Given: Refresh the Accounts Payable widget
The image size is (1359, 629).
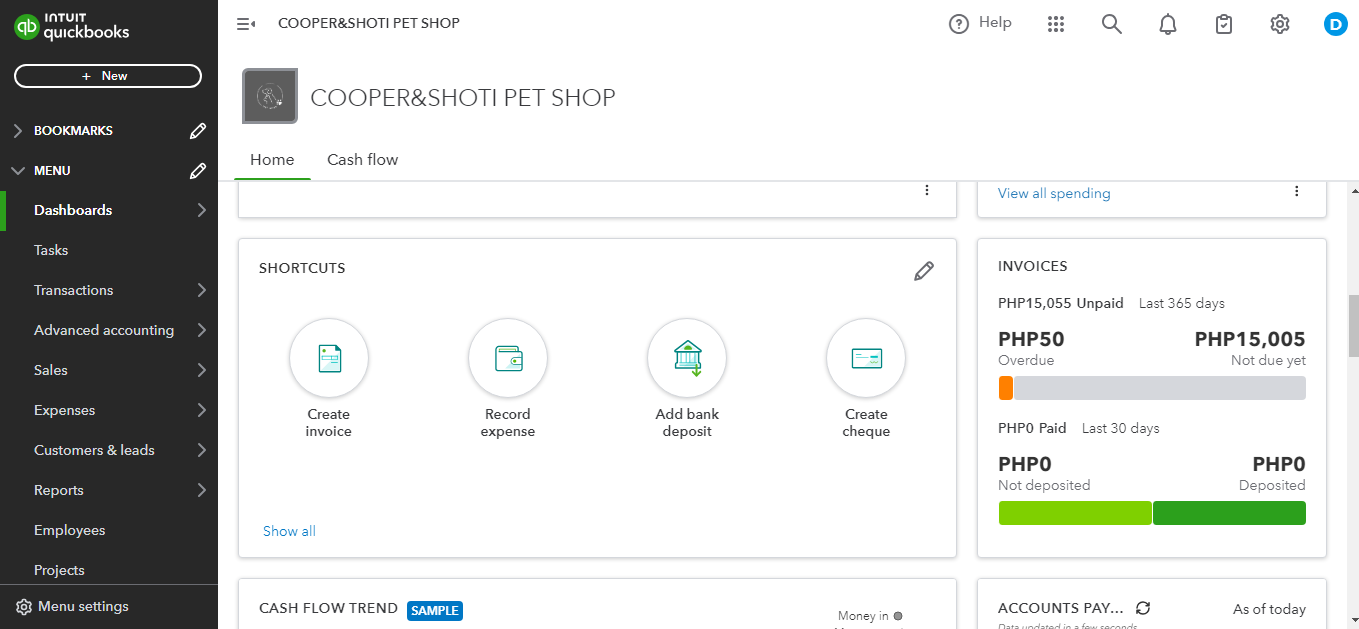Looking at the screenshot, I should (1143, 608).
